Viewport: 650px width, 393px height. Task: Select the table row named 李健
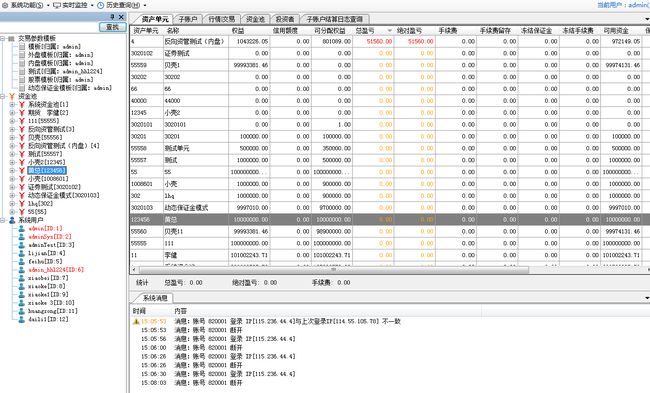tap(390, 255)
